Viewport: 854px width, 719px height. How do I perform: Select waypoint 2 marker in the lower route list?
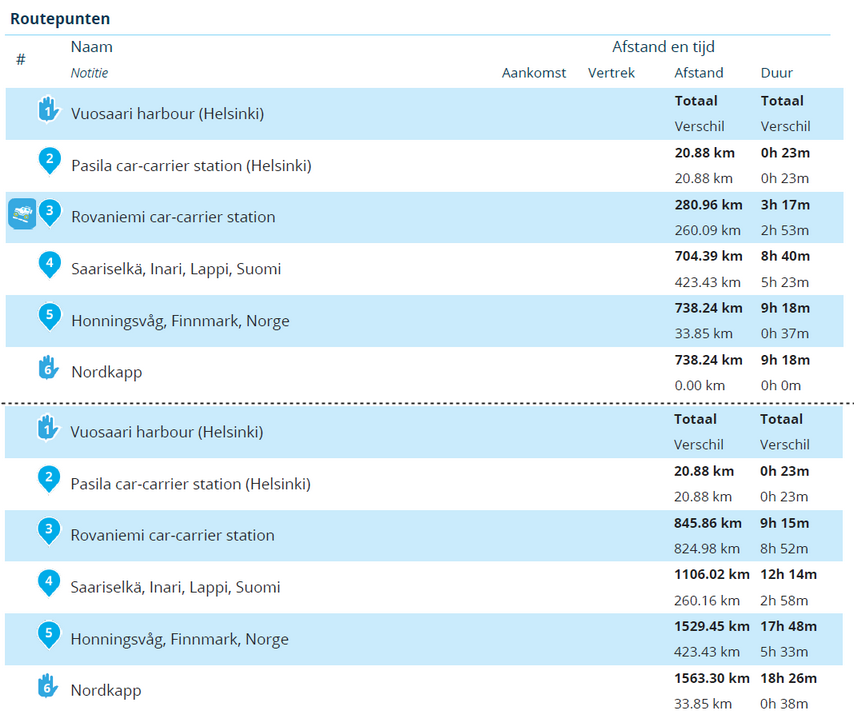49,479
